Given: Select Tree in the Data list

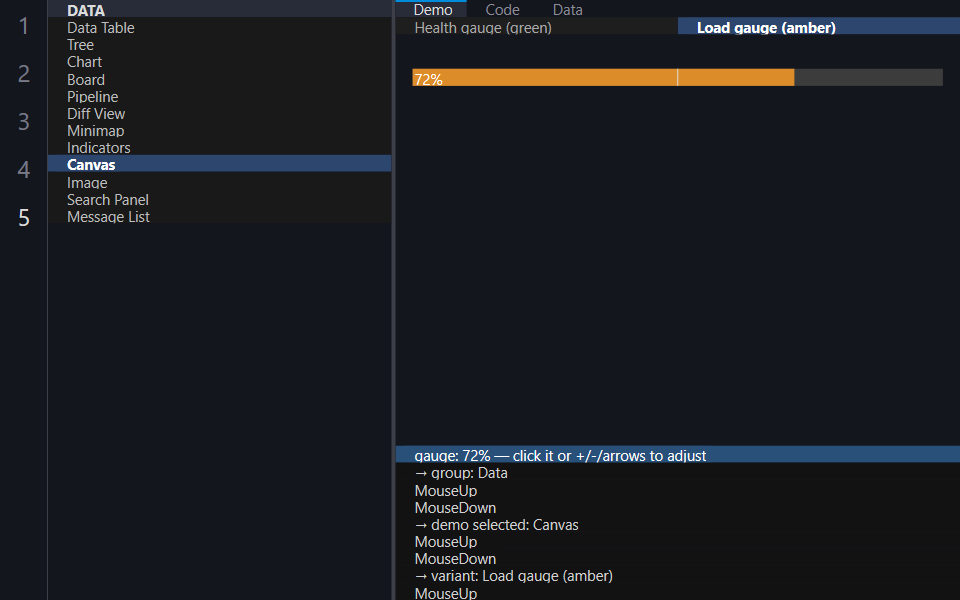Looking at the screenshot, I should pyautogui.click(x=219, y=45).
